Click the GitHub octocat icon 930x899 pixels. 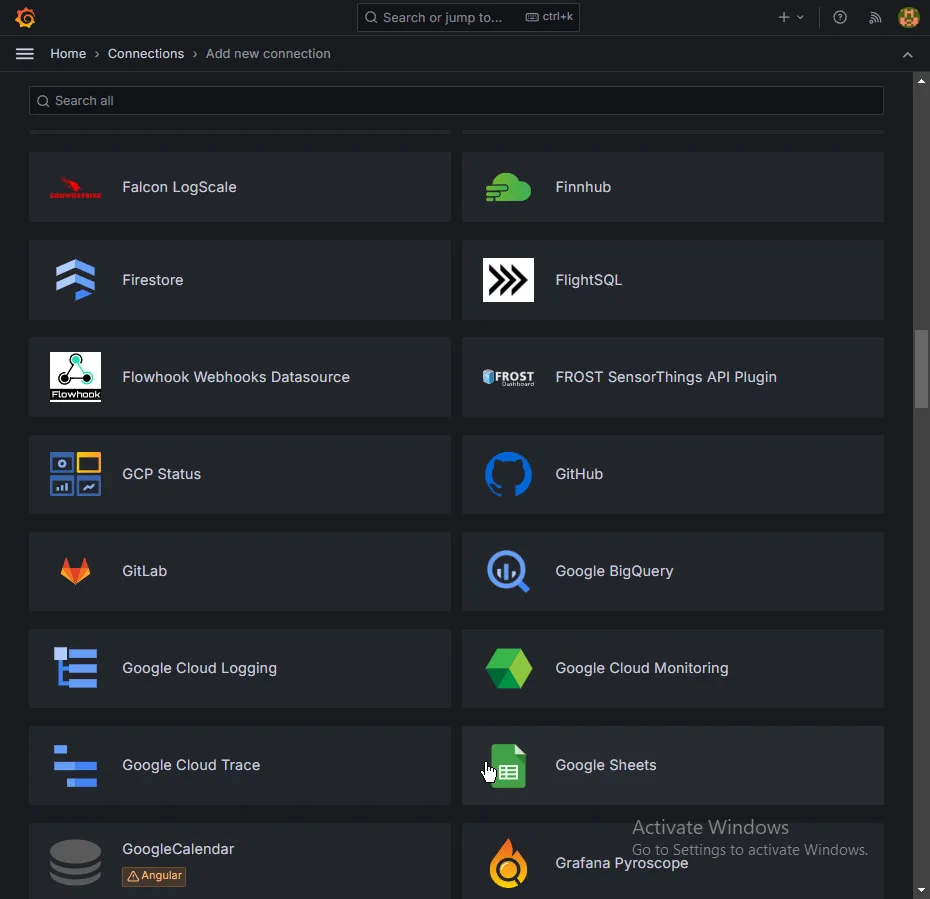click(x=508, y=474)
